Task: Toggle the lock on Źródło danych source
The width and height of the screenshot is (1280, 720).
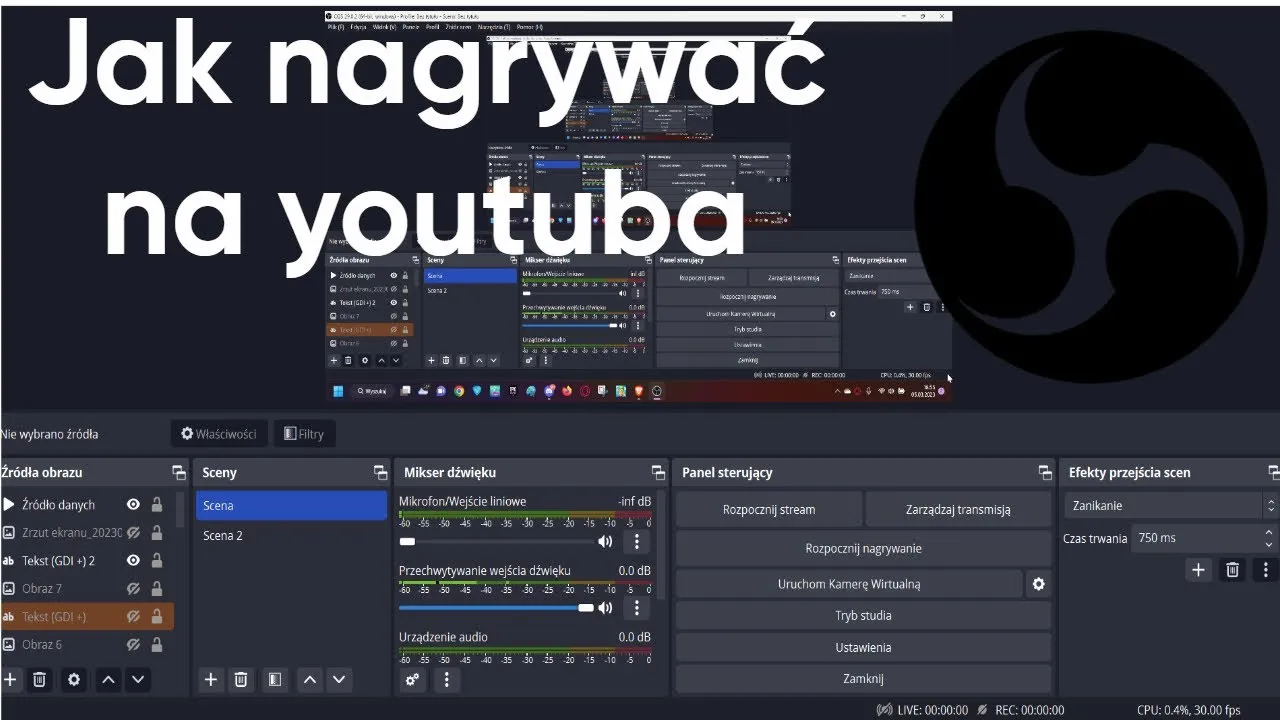Action: coord(157,505)
